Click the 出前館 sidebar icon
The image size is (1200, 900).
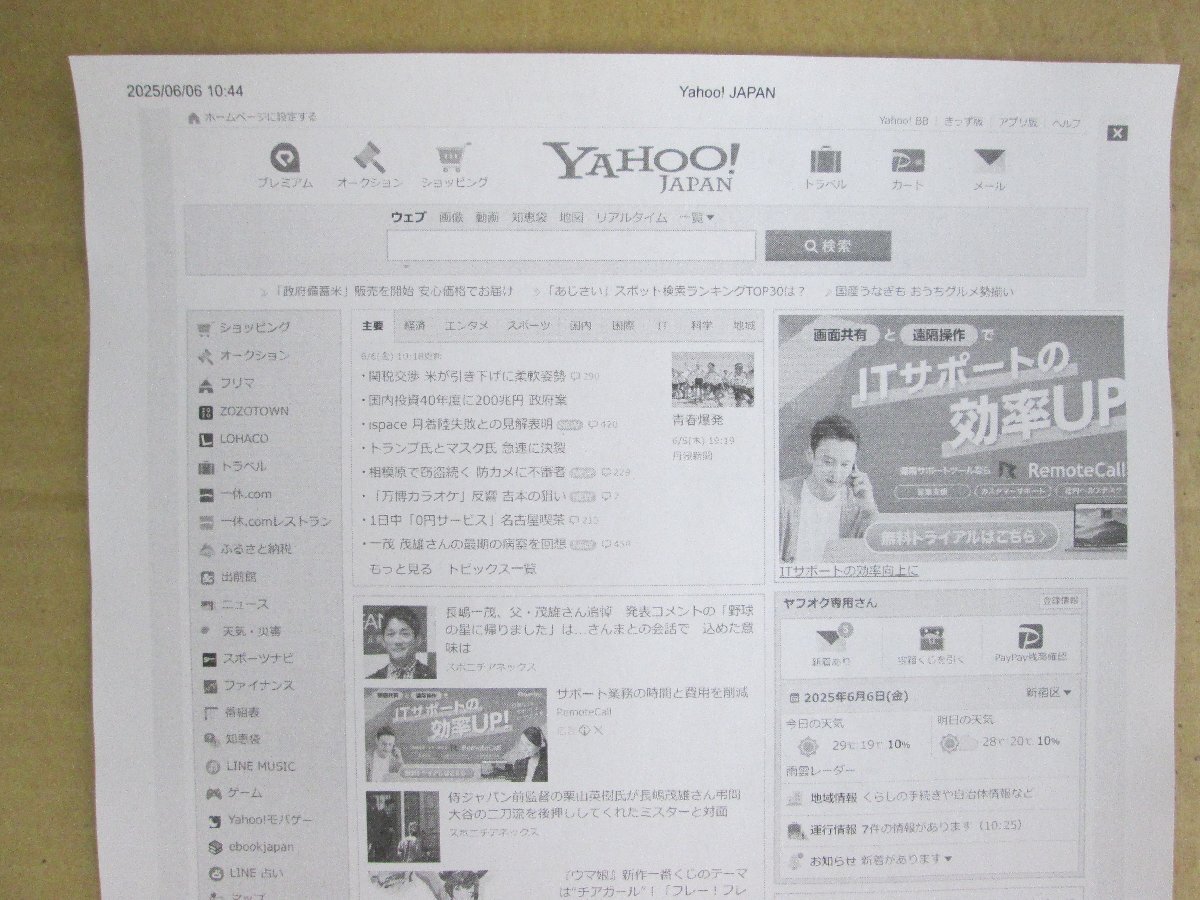[207, 578]
